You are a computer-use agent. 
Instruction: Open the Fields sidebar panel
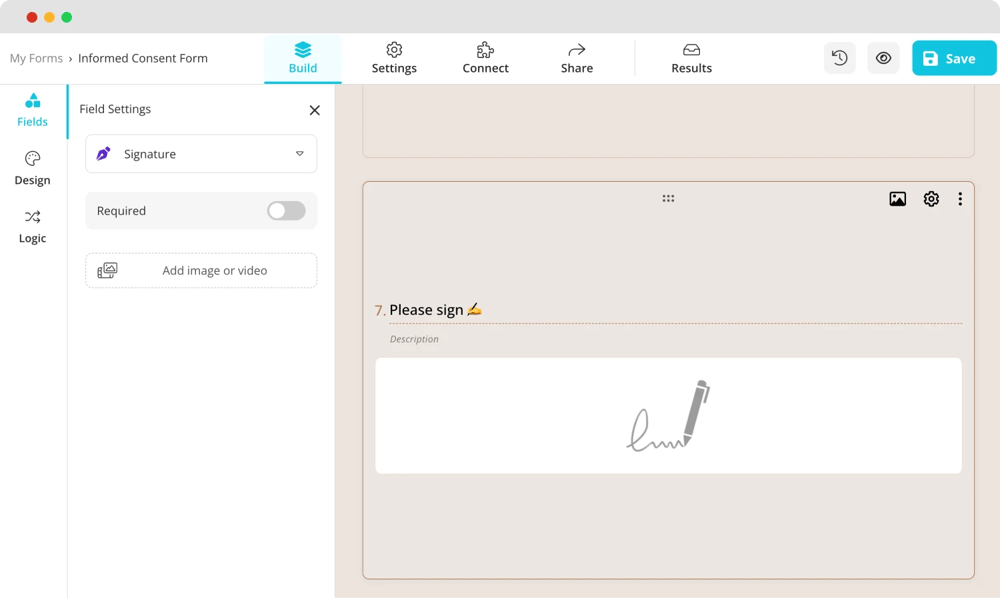point(32,110)
